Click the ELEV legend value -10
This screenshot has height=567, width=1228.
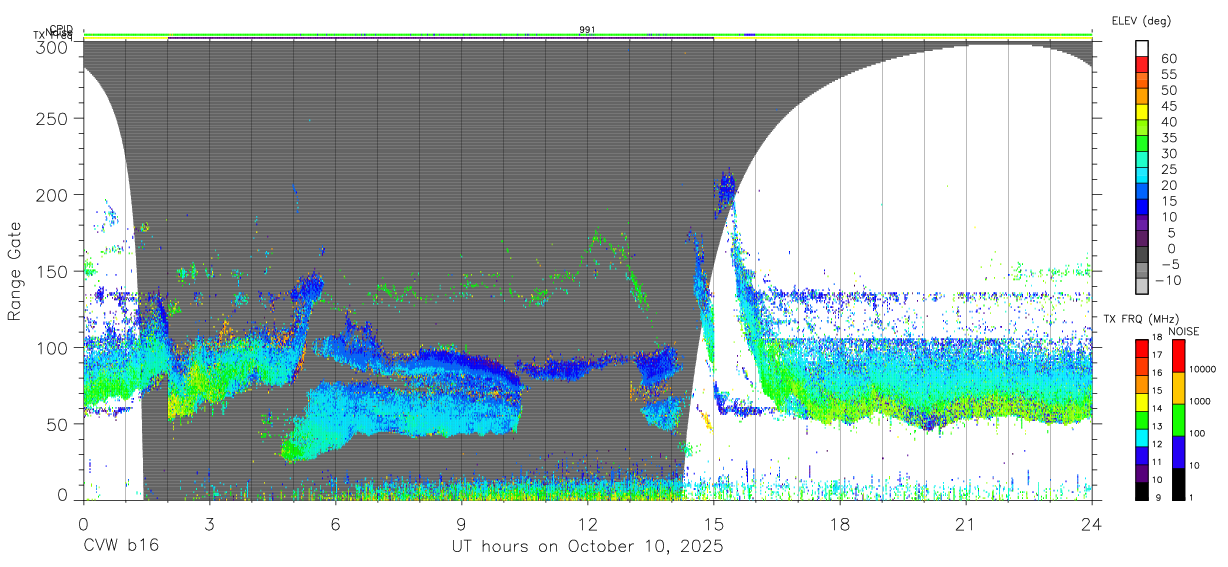1168,280
